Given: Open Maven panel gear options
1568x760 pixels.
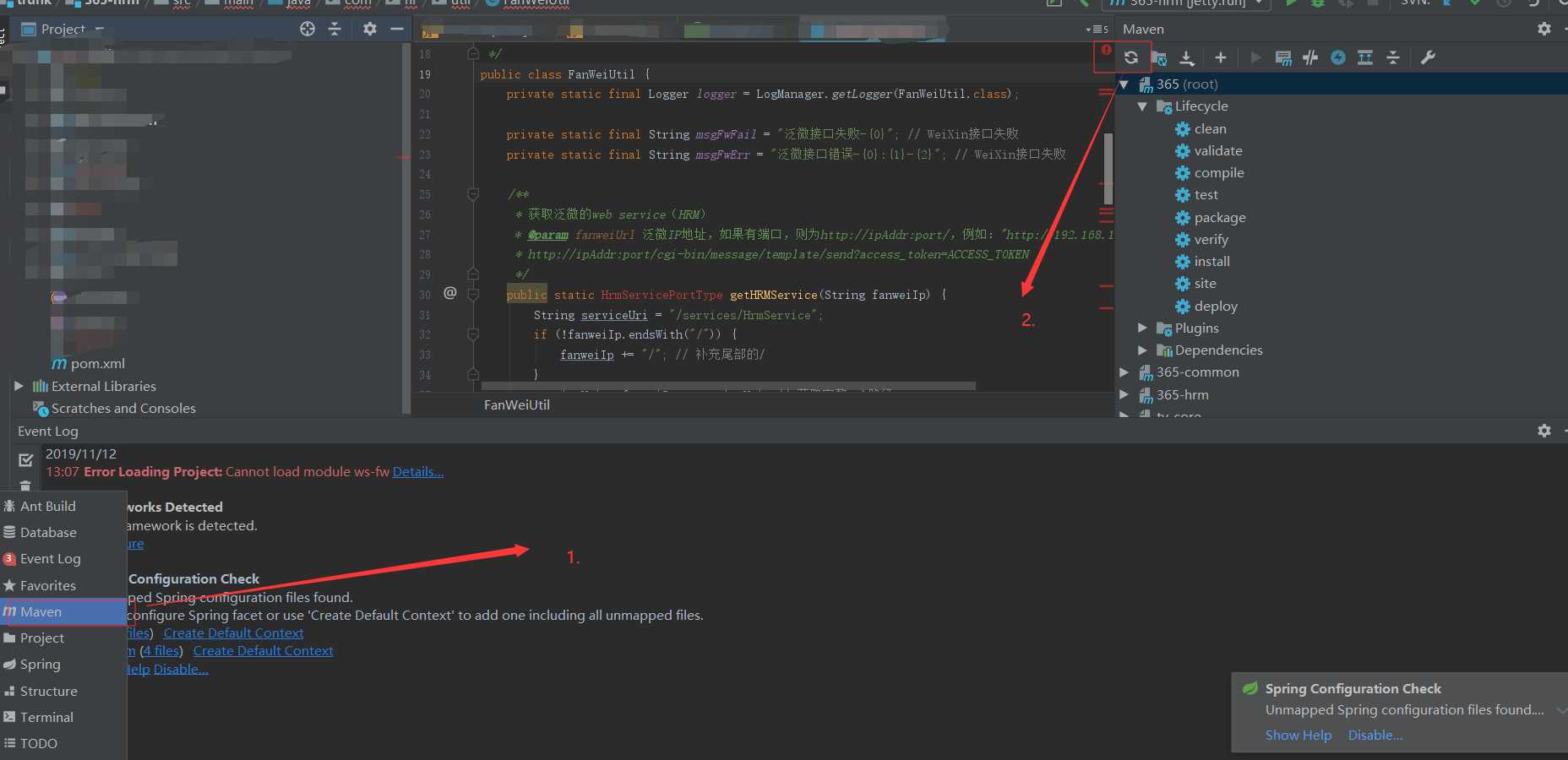Looking at the screenshot, I should (1544, 29).
